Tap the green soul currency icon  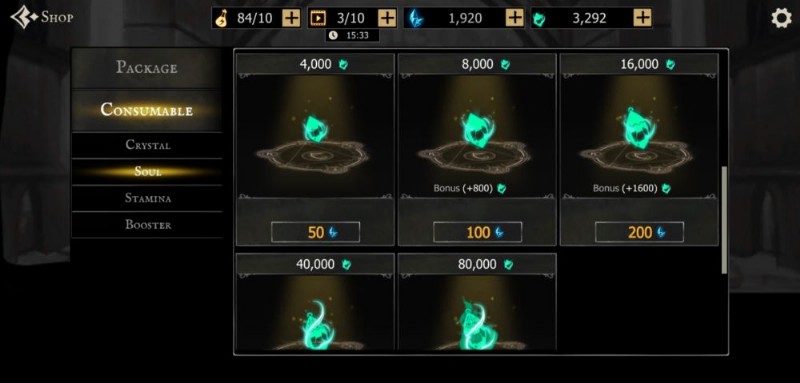(539, 19)
